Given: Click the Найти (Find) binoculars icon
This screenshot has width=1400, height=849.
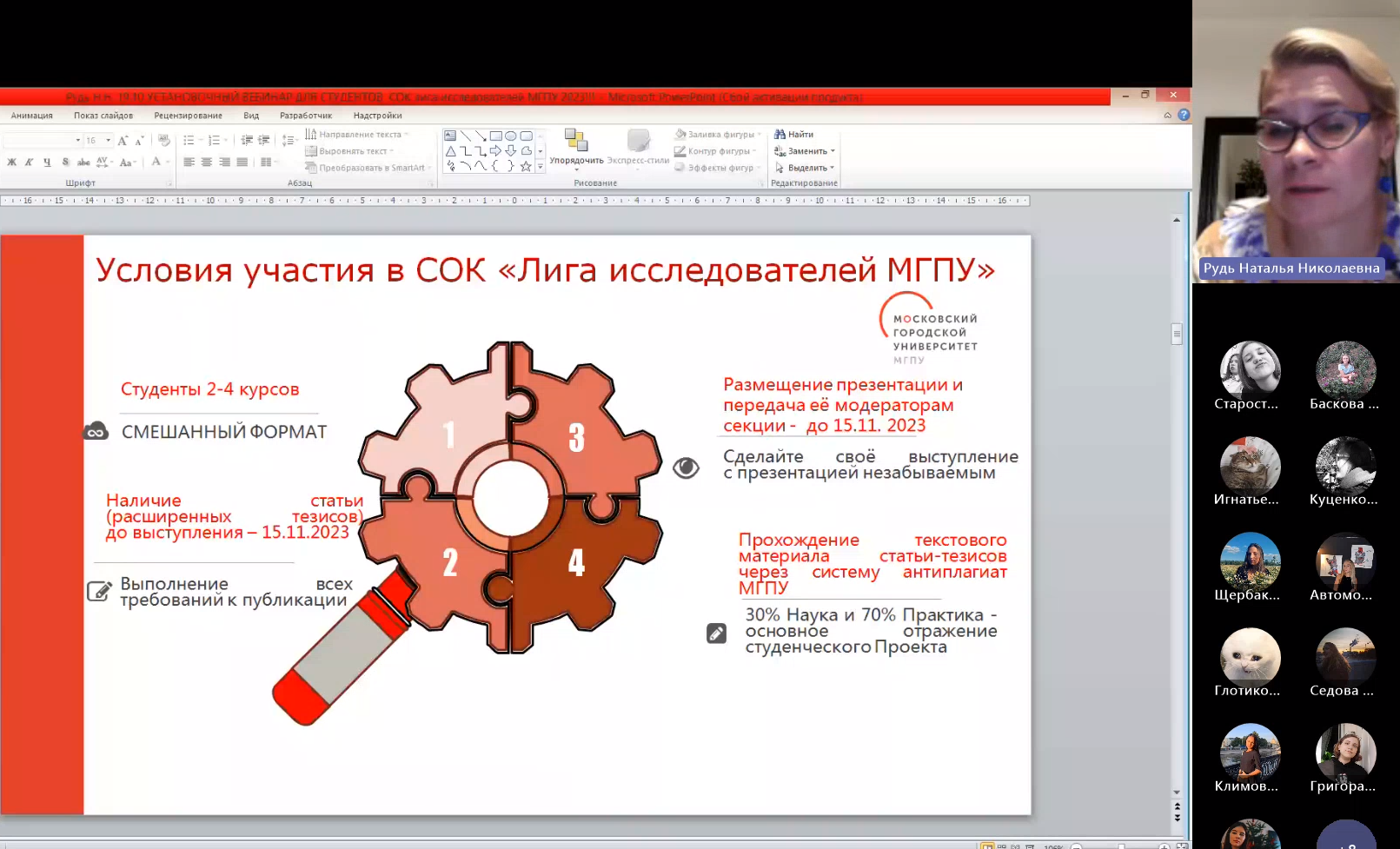Looking at the screenshot, I should [x=780, y=135].
